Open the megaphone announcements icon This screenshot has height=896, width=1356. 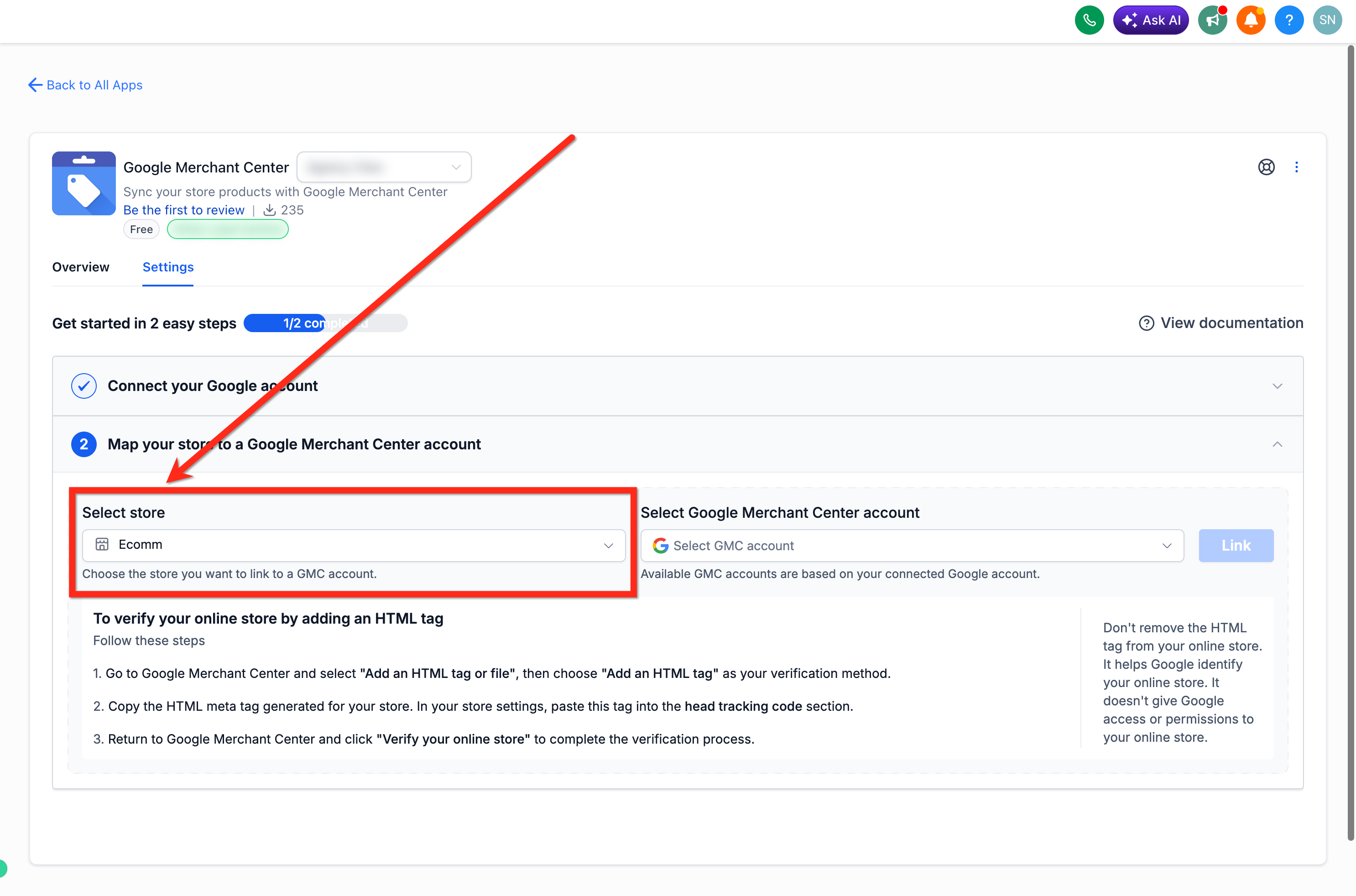pos(1213,20)
